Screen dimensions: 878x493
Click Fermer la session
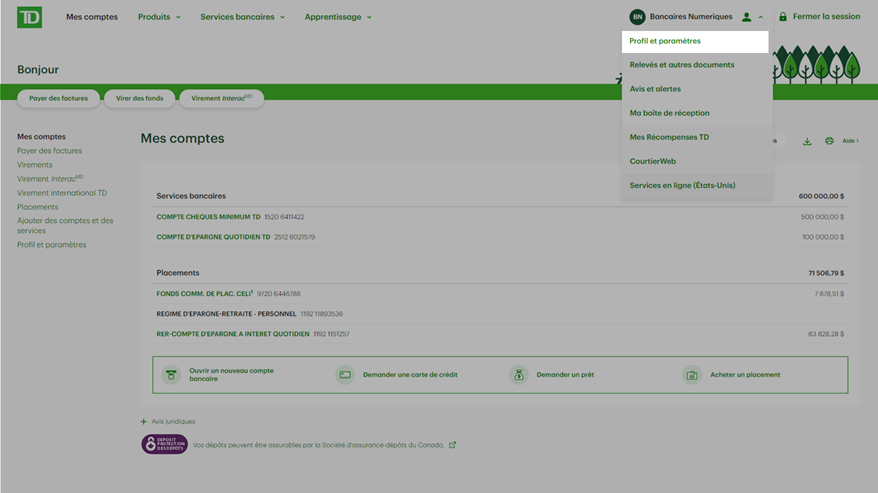tap(826, 17)
